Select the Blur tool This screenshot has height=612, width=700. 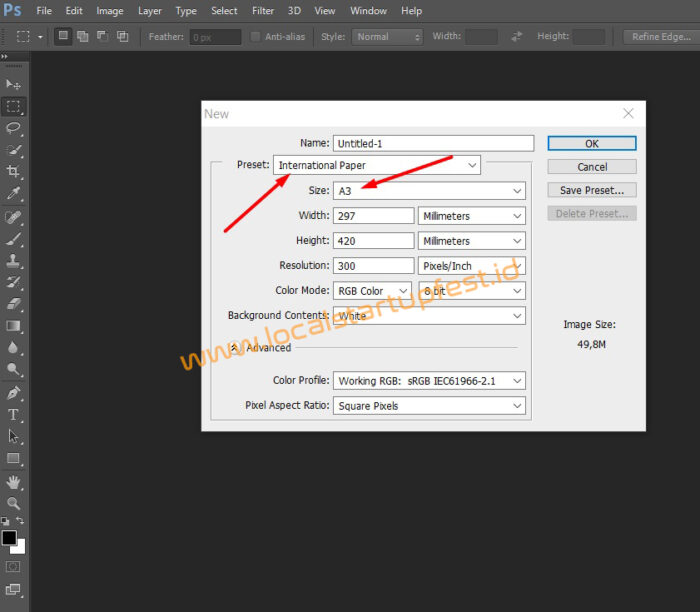(13, 347)
